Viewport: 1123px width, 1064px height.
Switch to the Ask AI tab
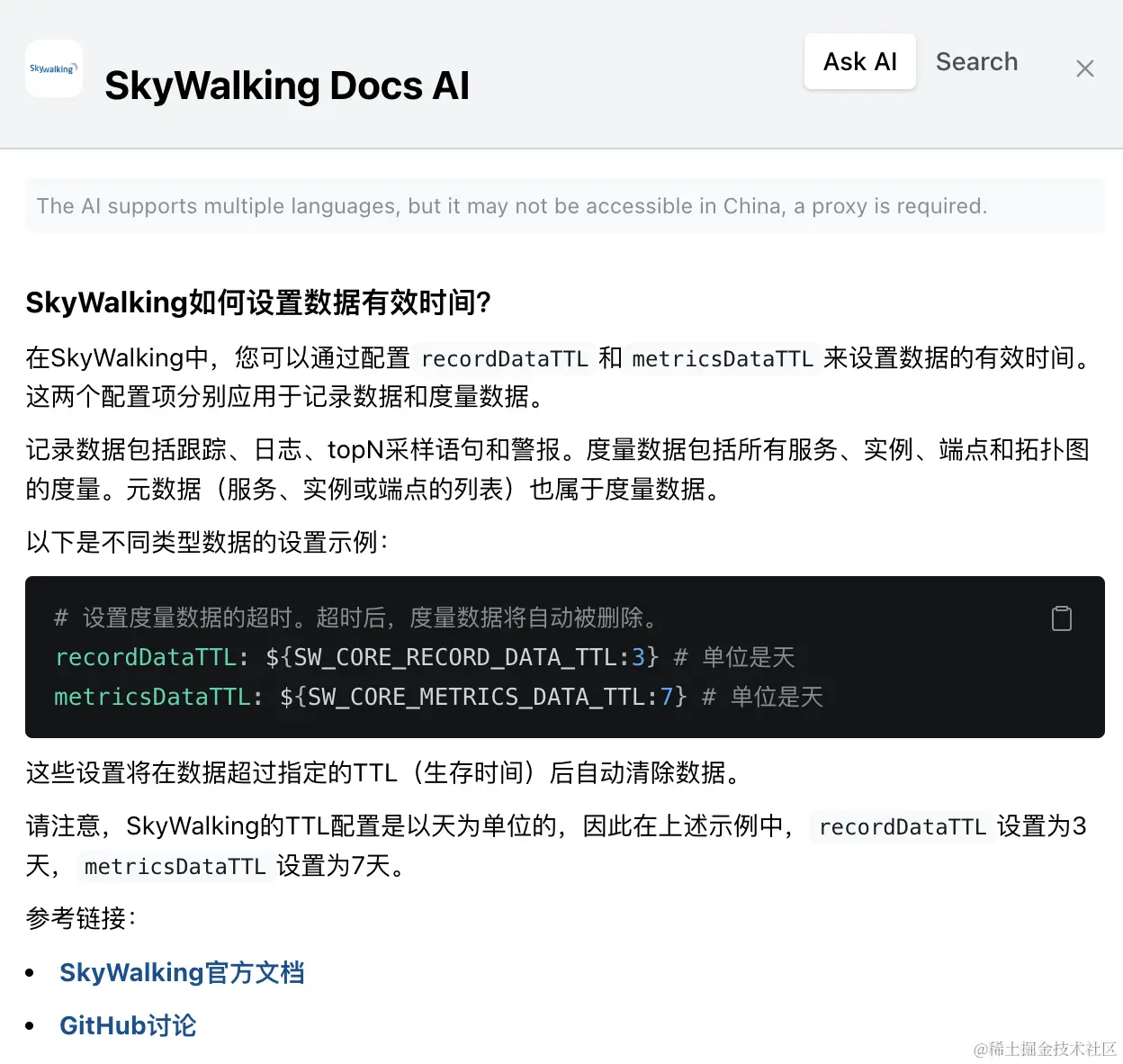pos(859,61)
